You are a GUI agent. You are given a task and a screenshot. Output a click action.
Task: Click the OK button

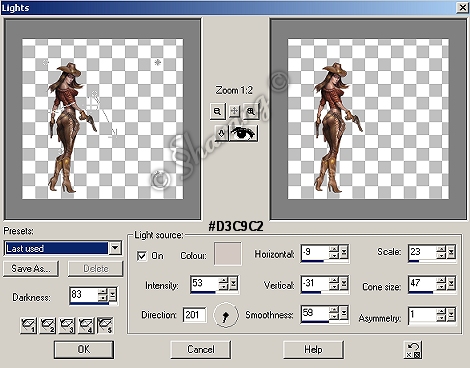coord(84,350)
